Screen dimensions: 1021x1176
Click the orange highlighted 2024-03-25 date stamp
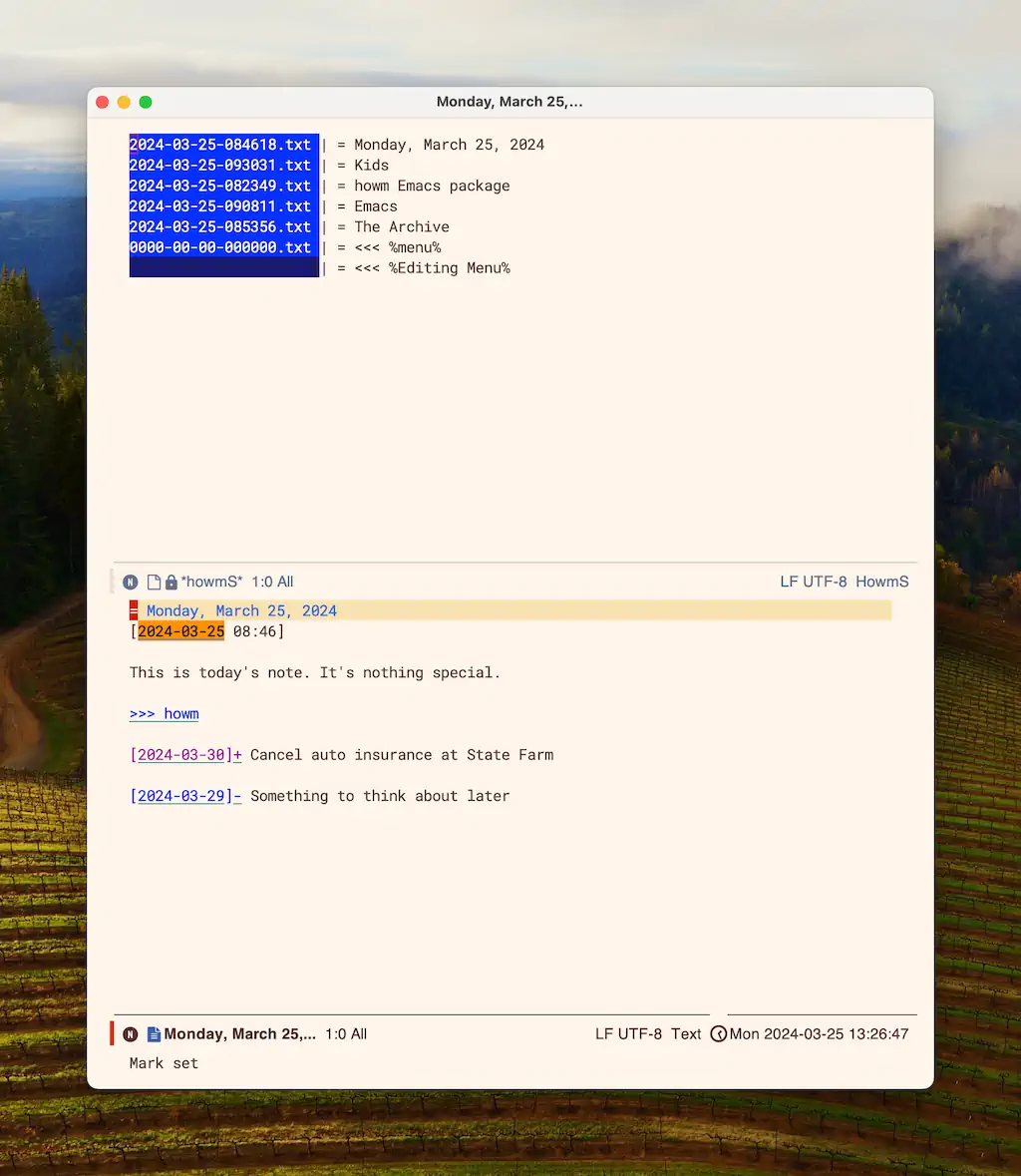(x=180, y=631)
